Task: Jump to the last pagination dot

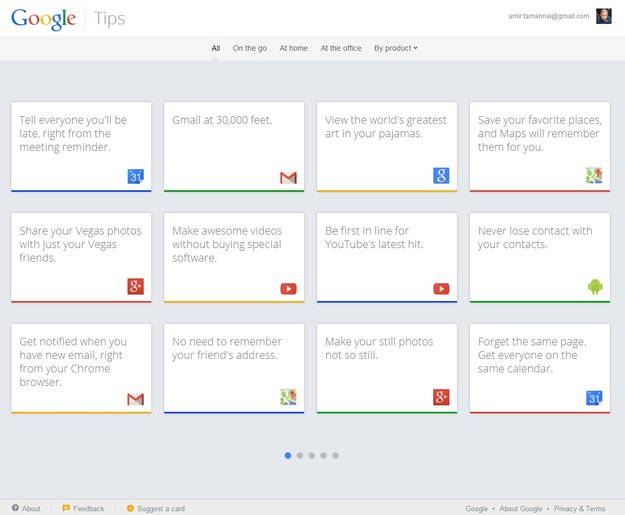Action: [336, 455]
